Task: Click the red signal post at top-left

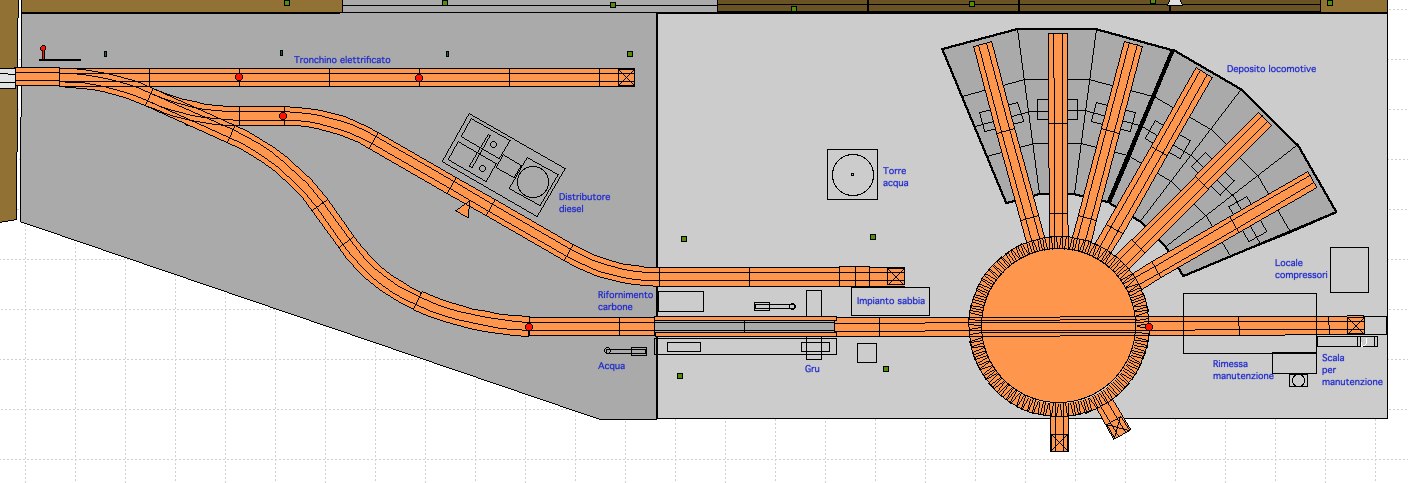Action: click(43, 51)
